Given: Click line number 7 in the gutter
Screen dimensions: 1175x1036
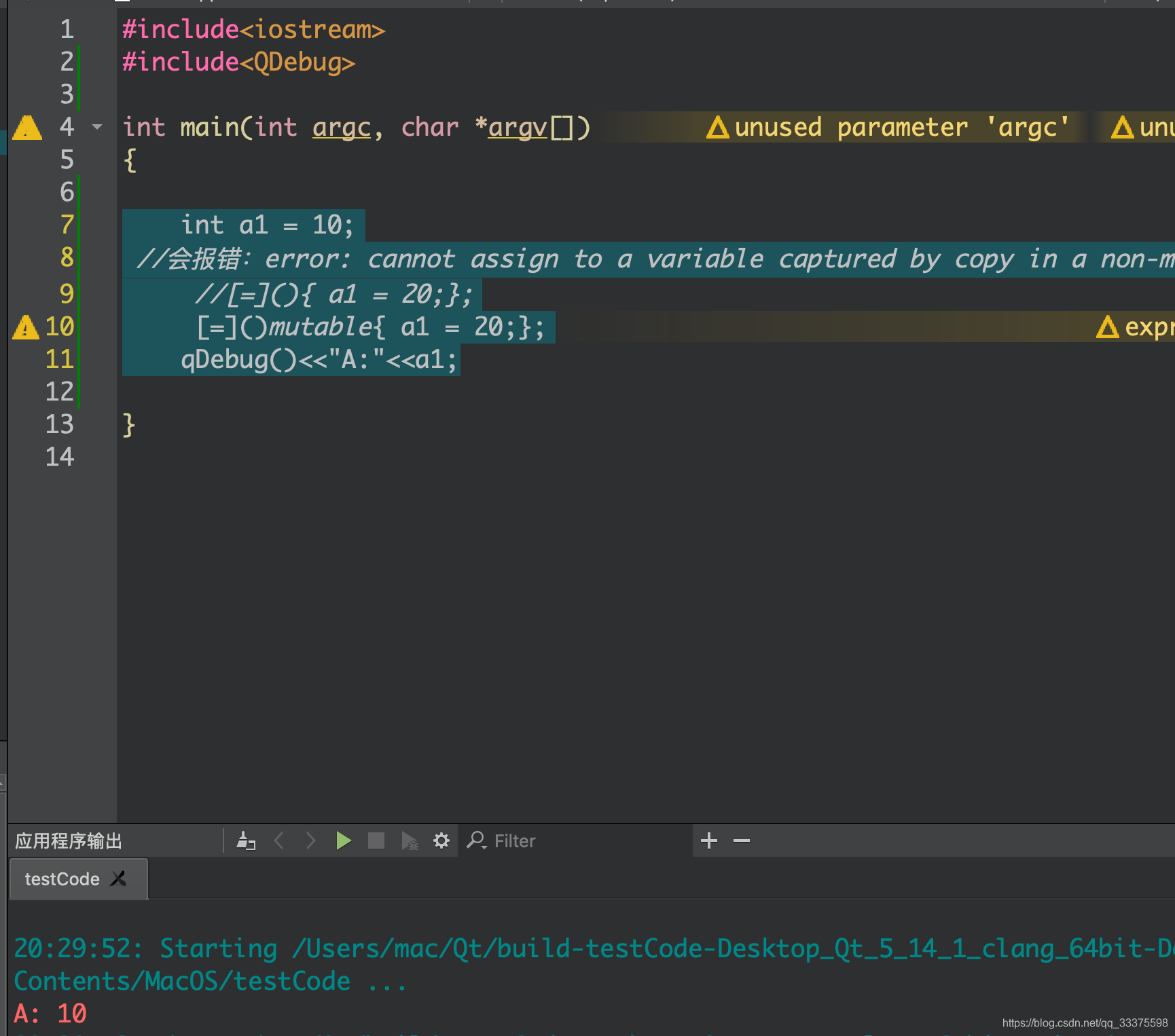Looking at the screenshot, I should [67, 225].
